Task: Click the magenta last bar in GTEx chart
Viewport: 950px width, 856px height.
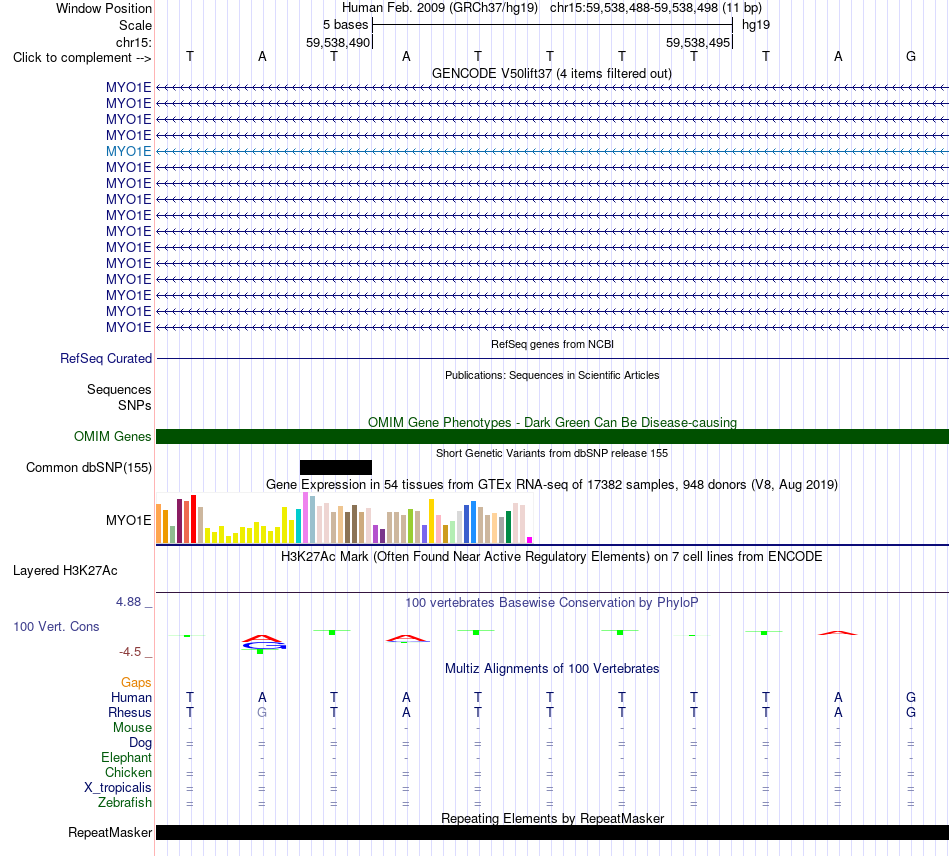Action: point(530,540)
